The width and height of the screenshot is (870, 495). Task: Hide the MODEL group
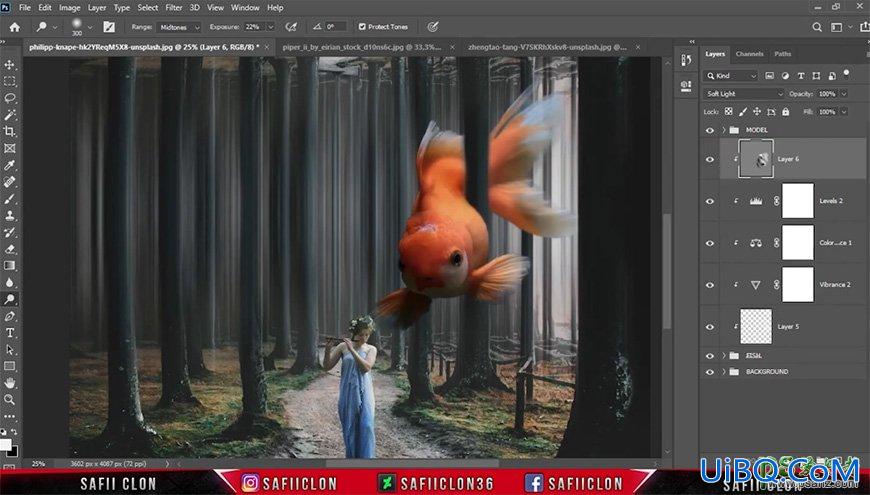coord(710,130)
